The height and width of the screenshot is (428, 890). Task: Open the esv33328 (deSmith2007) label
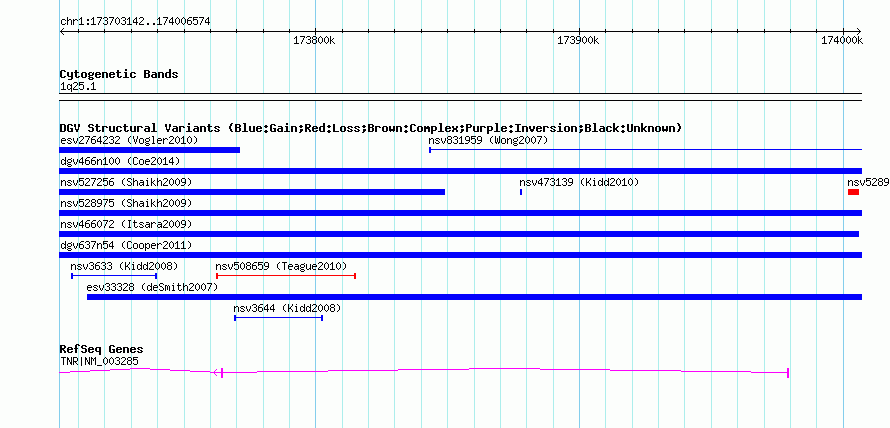[x=152, y=287]
